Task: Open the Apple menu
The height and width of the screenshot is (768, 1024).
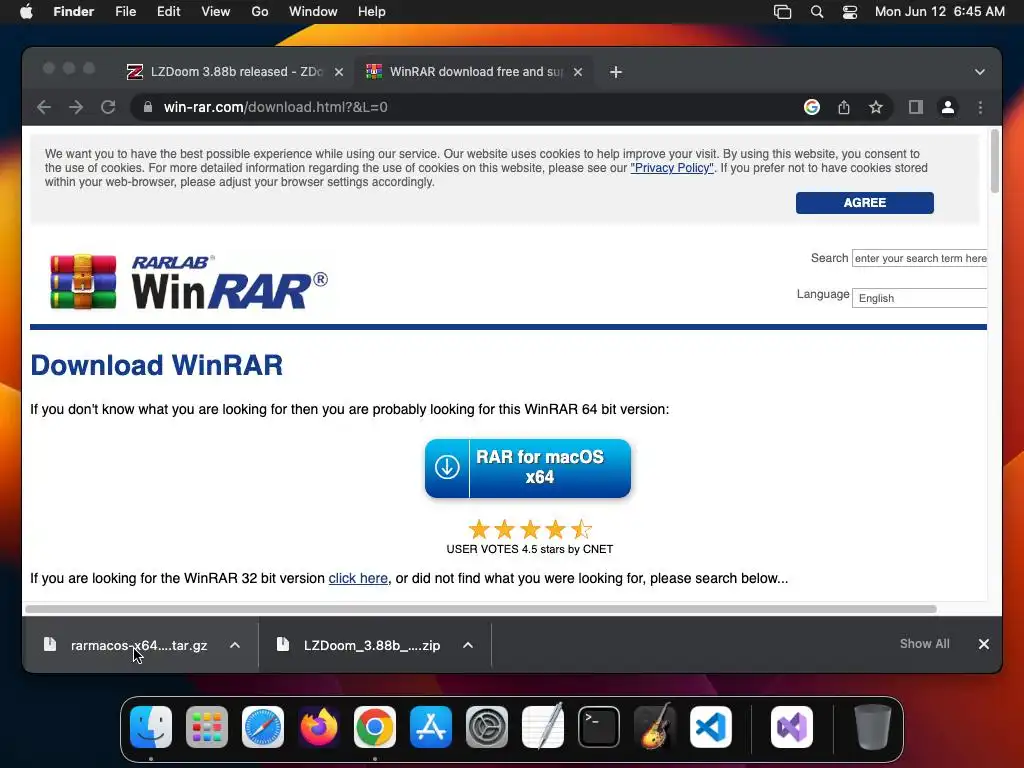Action: (x=26, y=12)
